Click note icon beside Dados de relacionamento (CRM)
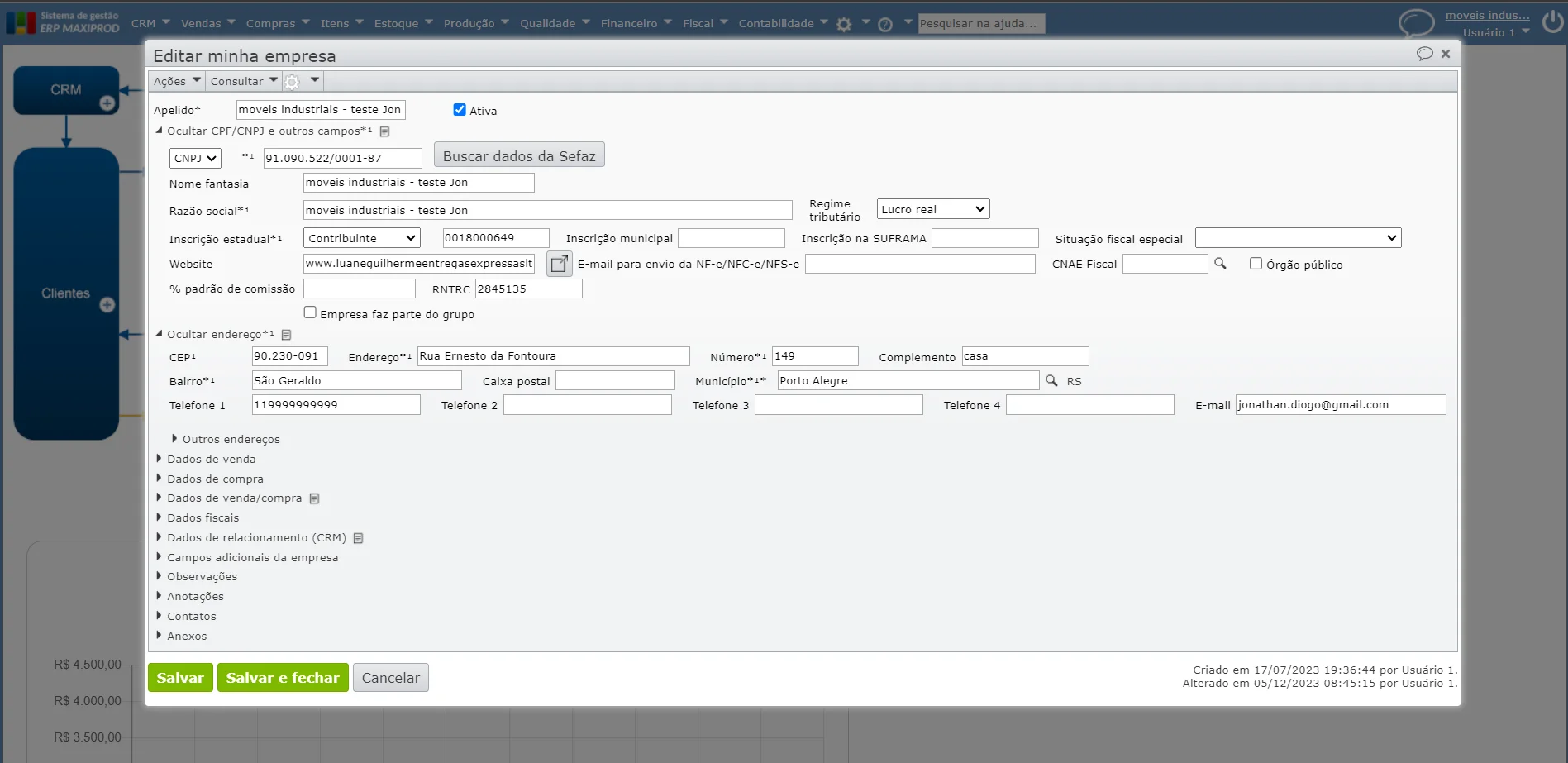This screenshot has width=1568, height=763. coord(359,538)
